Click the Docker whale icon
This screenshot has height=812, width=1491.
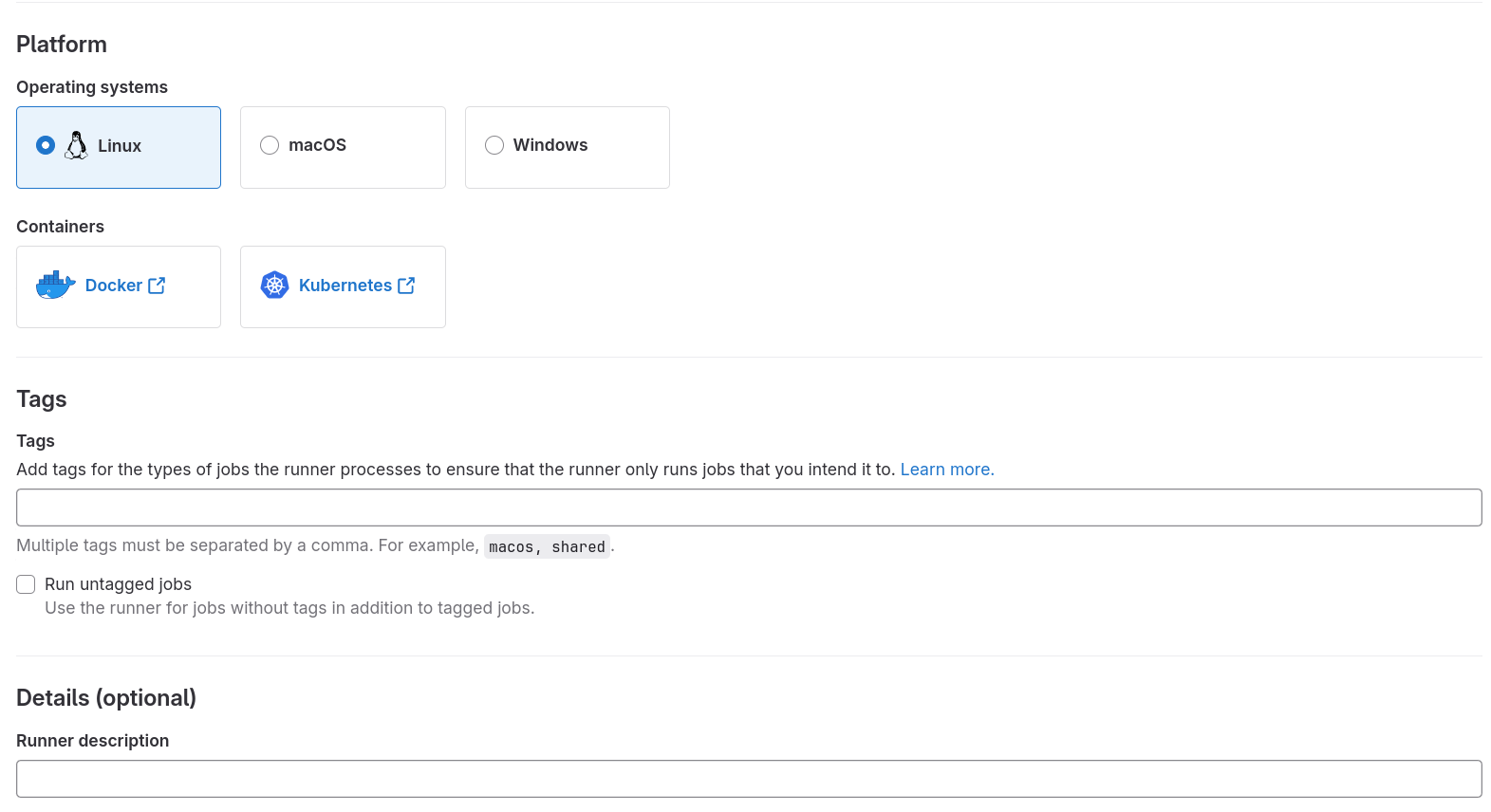tap(55, 285)
